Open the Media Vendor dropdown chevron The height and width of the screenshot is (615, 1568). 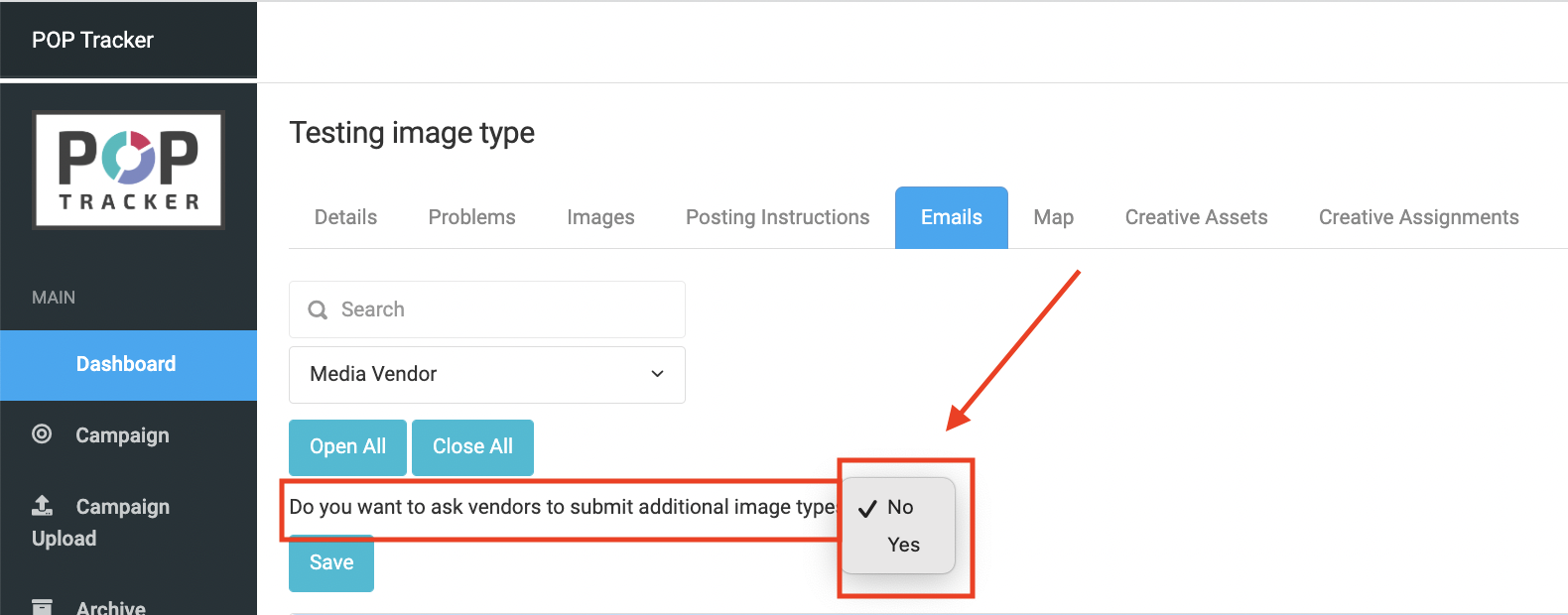point(657,374)
